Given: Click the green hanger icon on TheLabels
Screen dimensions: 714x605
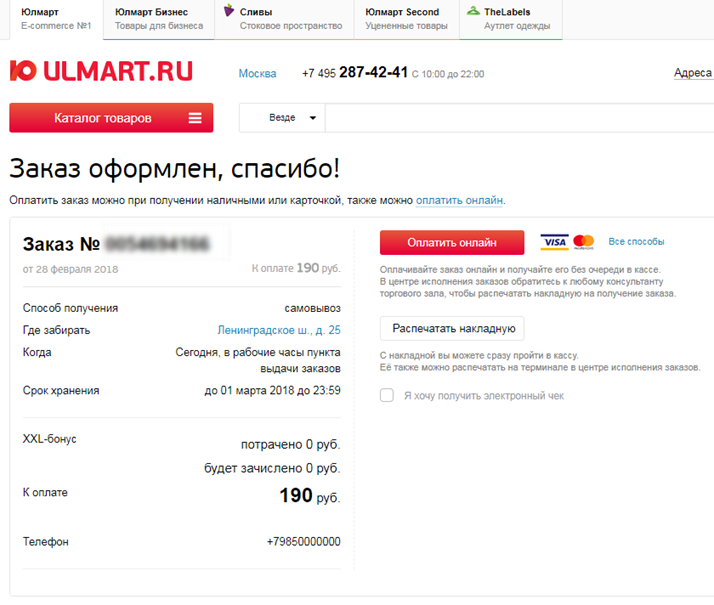Looking at the screenshot, I should pos(474,10).
